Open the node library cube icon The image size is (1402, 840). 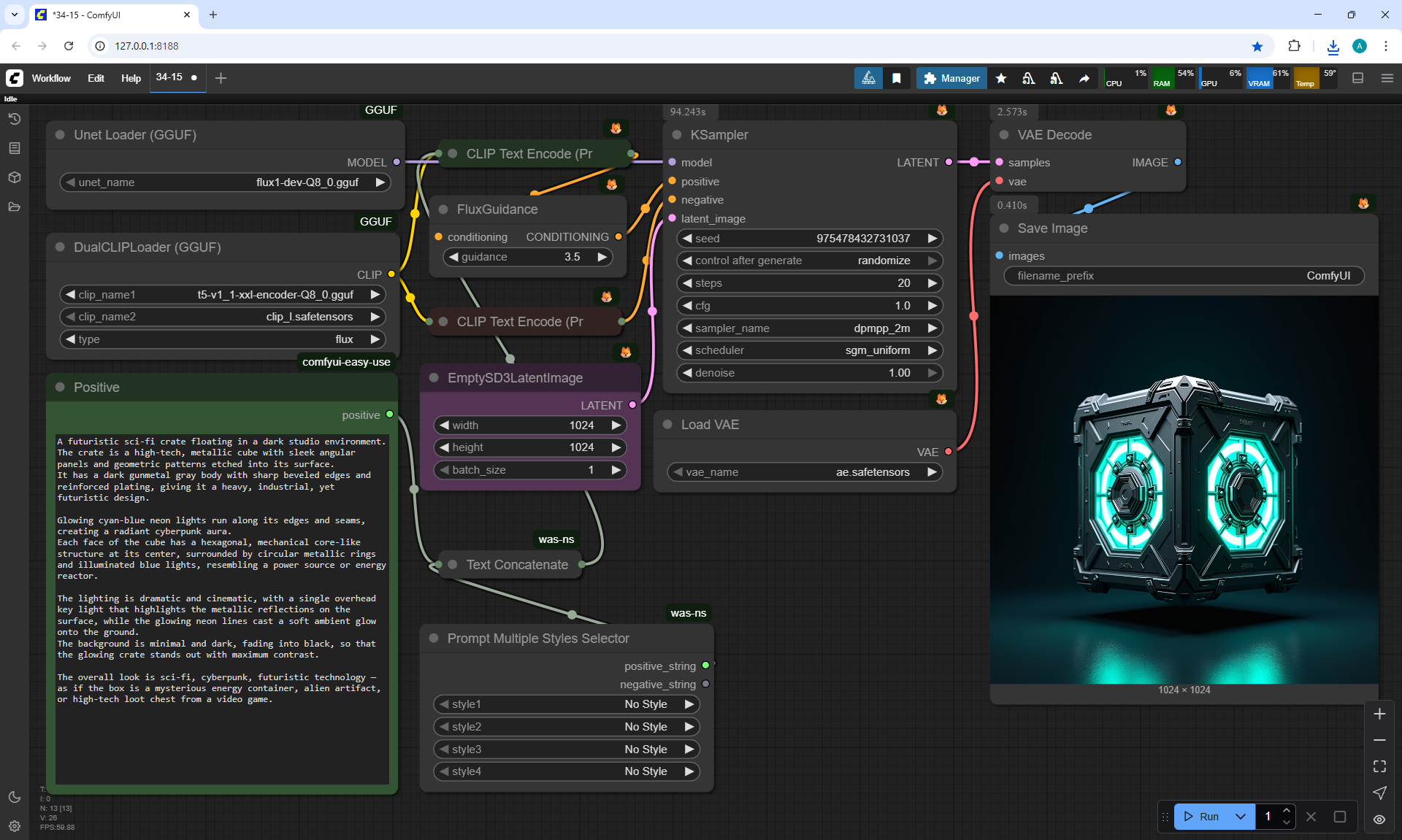[x=15, y=177]
